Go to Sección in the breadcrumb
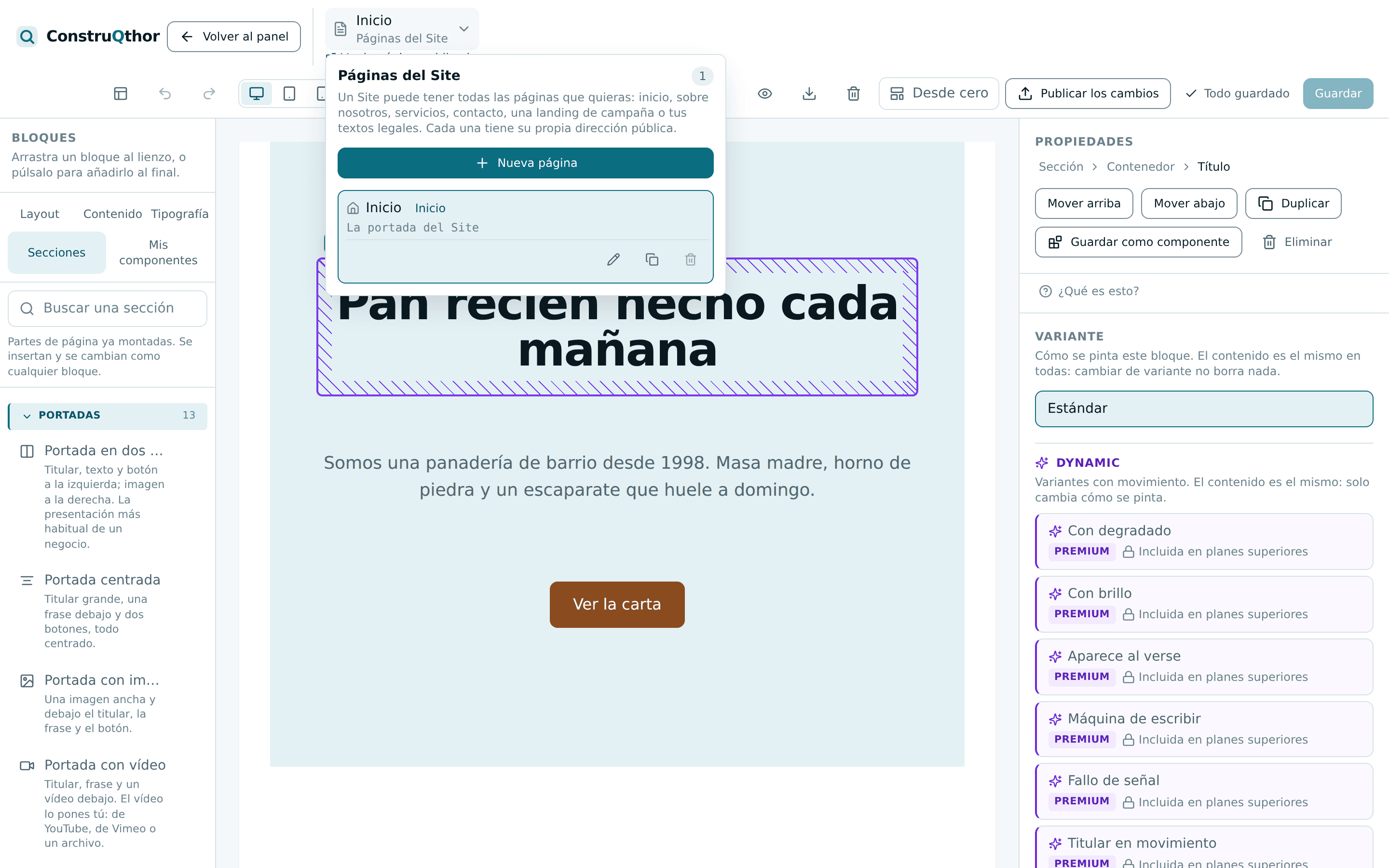This screenshot has height=868, width=1389. point(1061,166)
